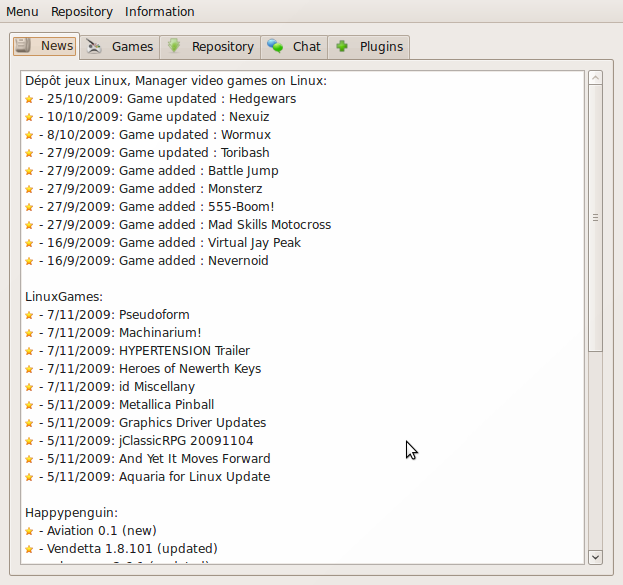The width and height of the screenshot is (623, 585).
Task: Click the star beside Vendetta 1.8.101 (updated)
Action: [x=29, y=549]
